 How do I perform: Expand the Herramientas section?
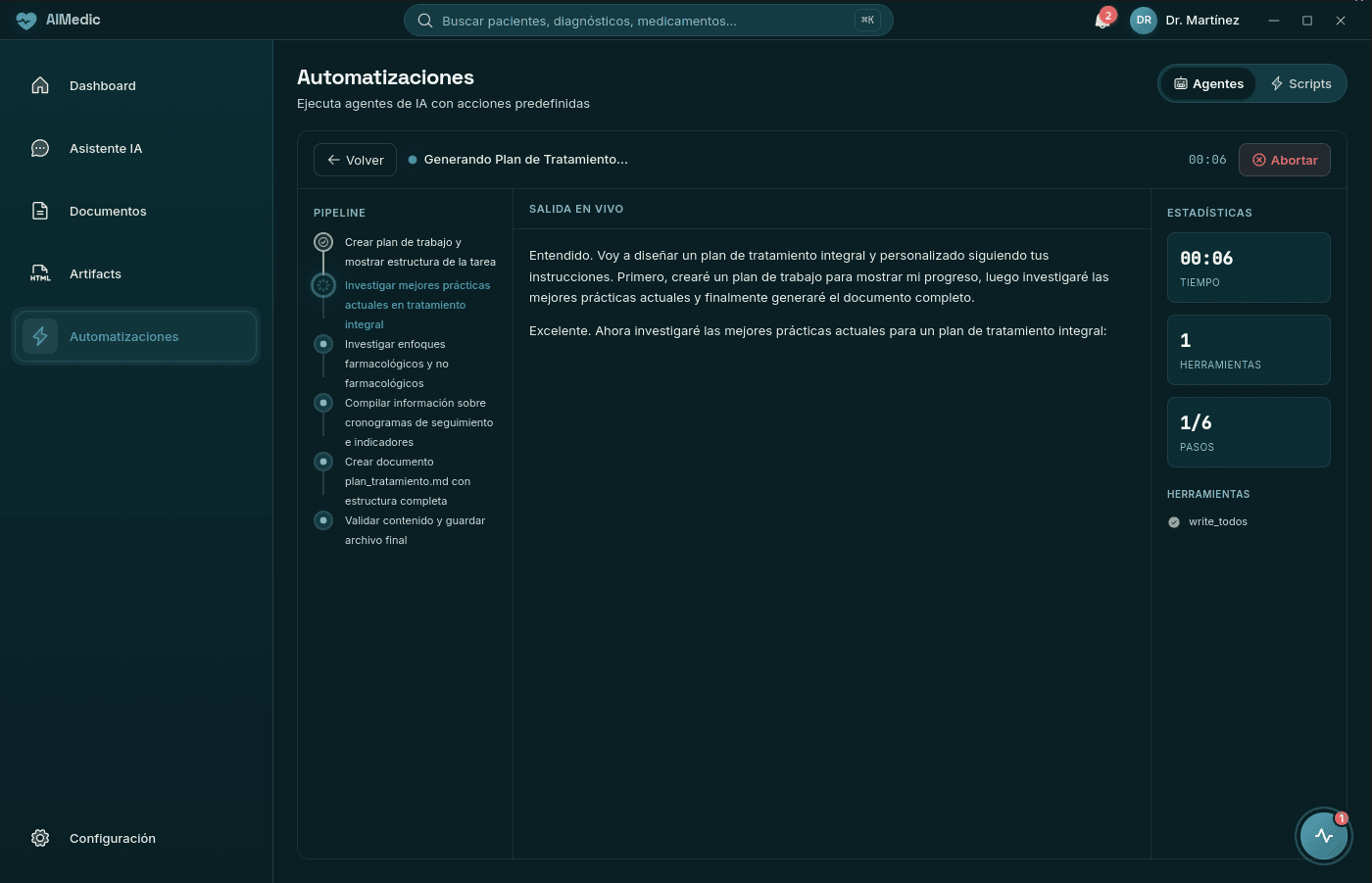[x=1208, y=494]
